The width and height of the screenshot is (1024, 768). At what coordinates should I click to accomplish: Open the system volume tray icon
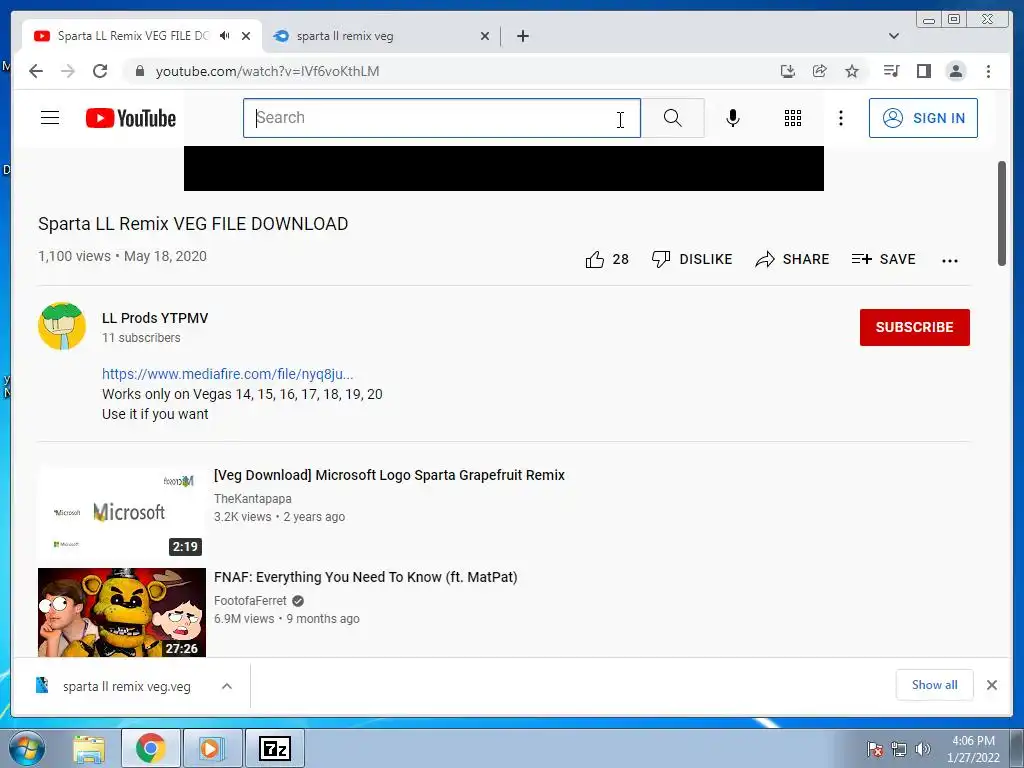point(923,749)
